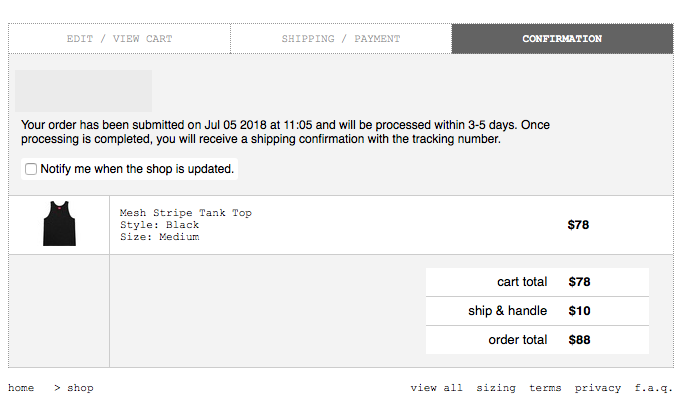Image resolution: width=695 pixels, height=414 pixels.
Task: Enable notify me when shop is updated
Action: point(31,169)
